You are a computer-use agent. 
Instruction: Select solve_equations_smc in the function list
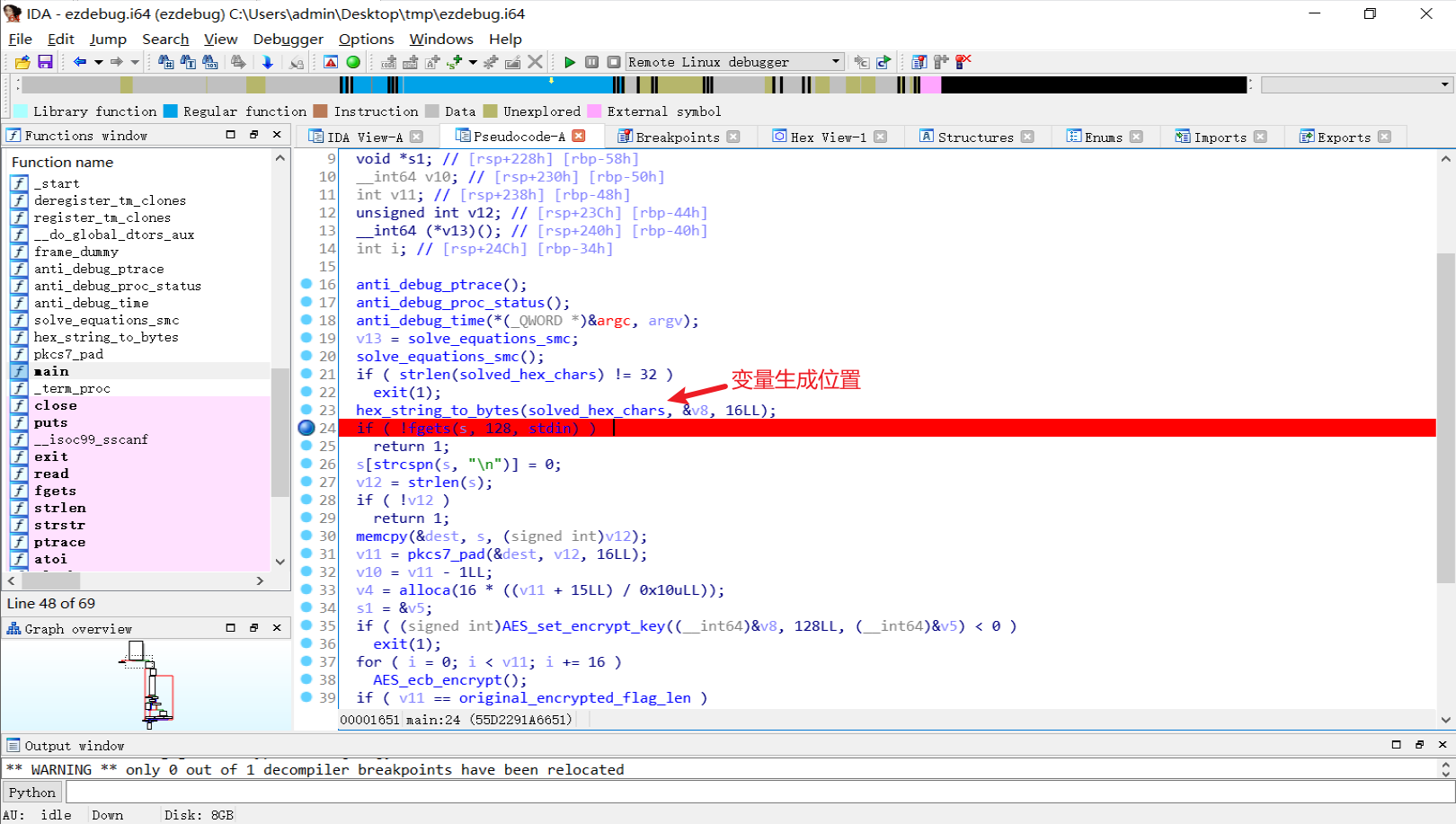pos(106,320)
